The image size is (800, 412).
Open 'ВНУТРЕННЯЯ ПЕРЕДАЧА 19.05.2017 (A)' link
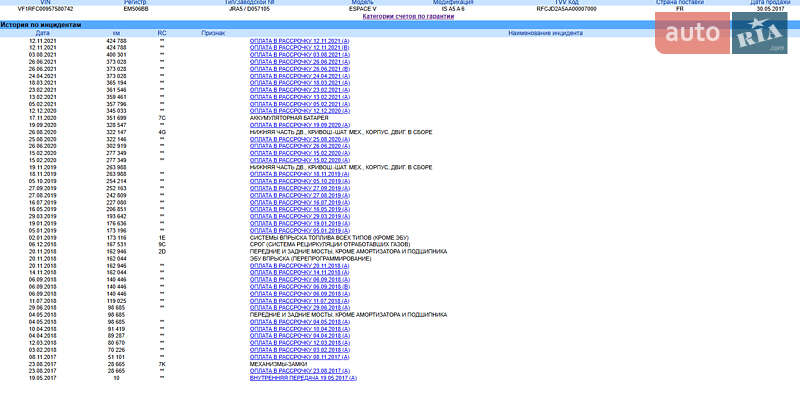[x=303, y=378]
